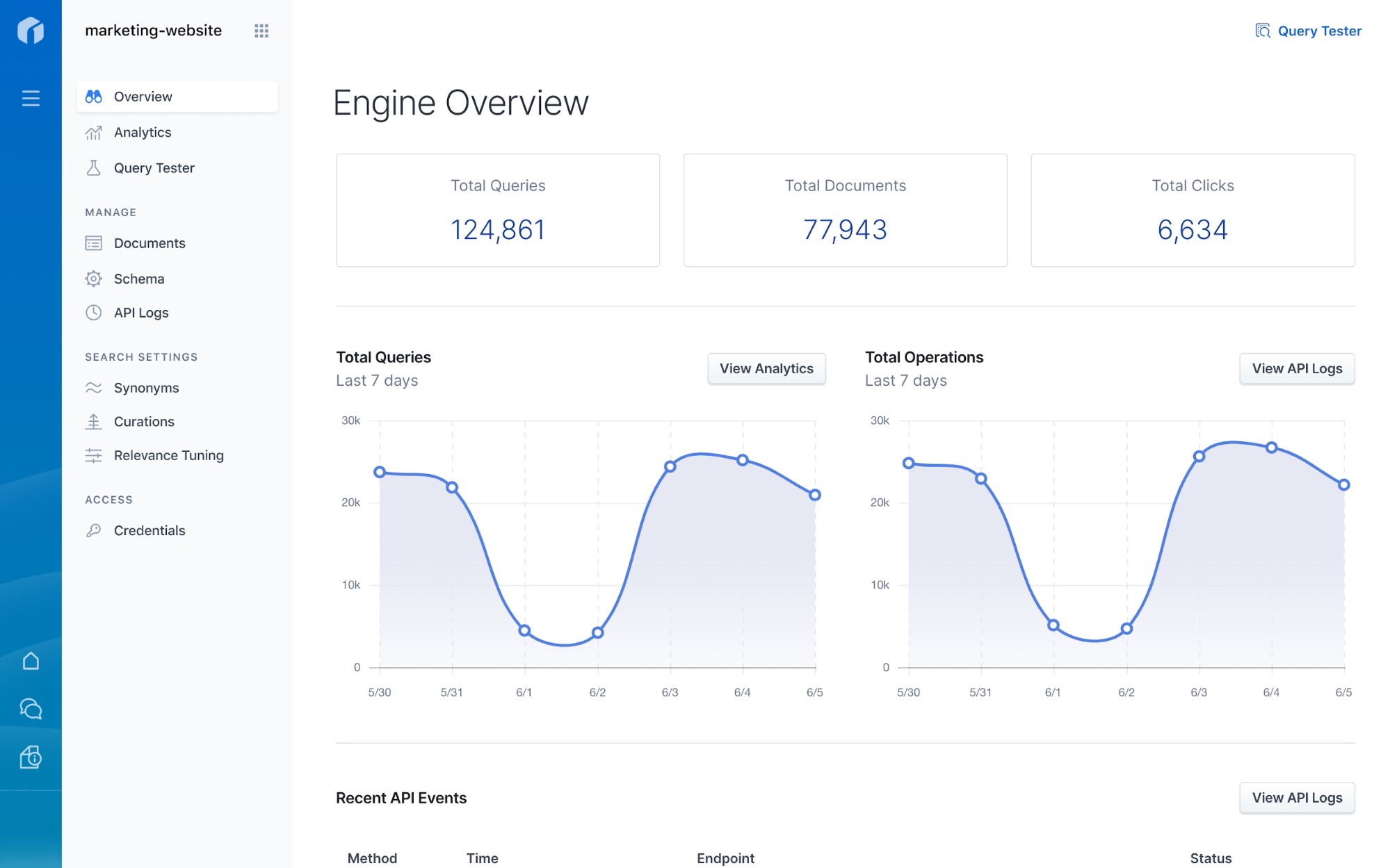Click the home icon in bottom left dock
This screenshot has height=868, width=1390.
point(31,660)
